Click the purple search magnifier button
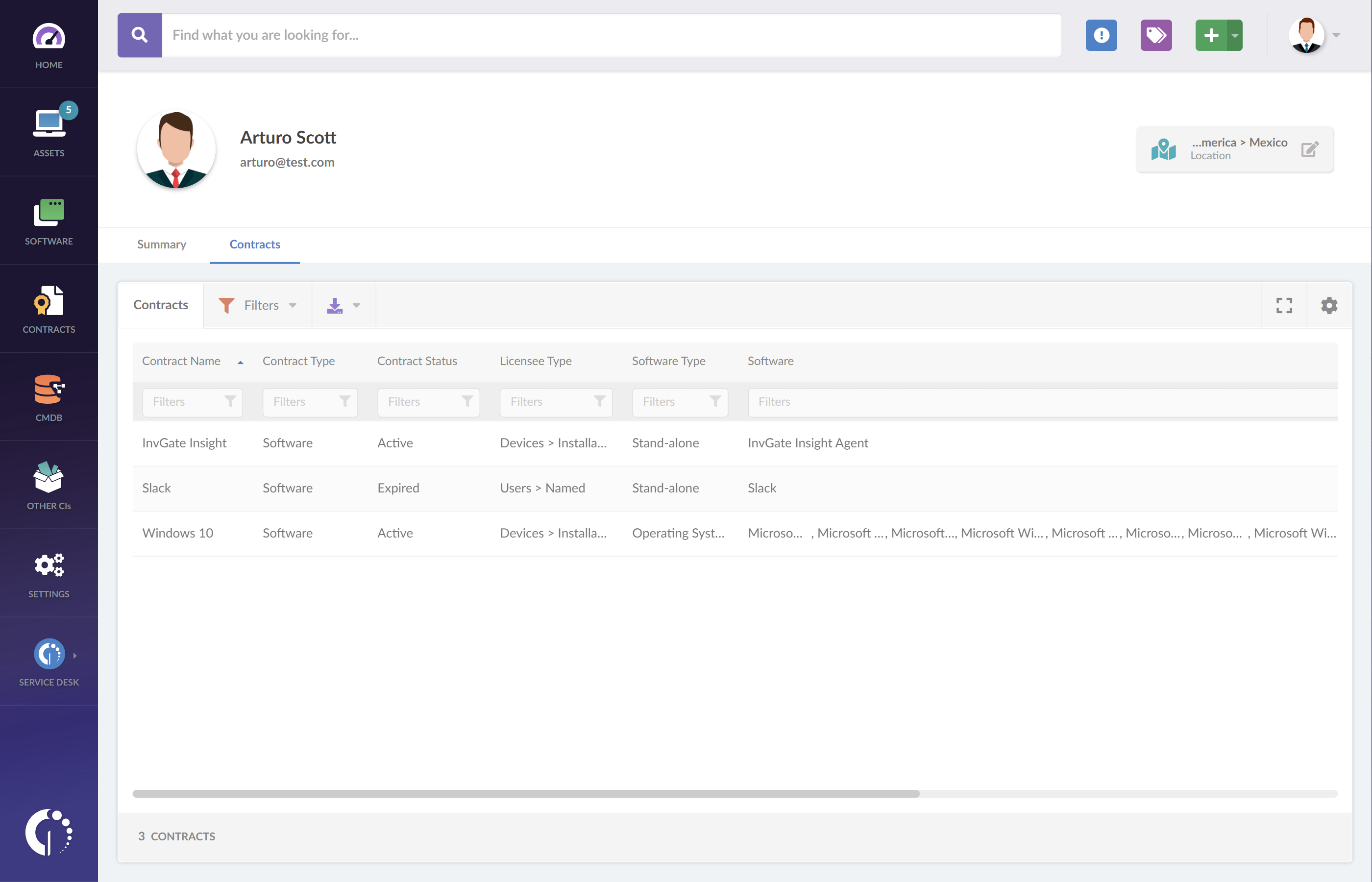 pyautogui.click(x=140, y=35)
